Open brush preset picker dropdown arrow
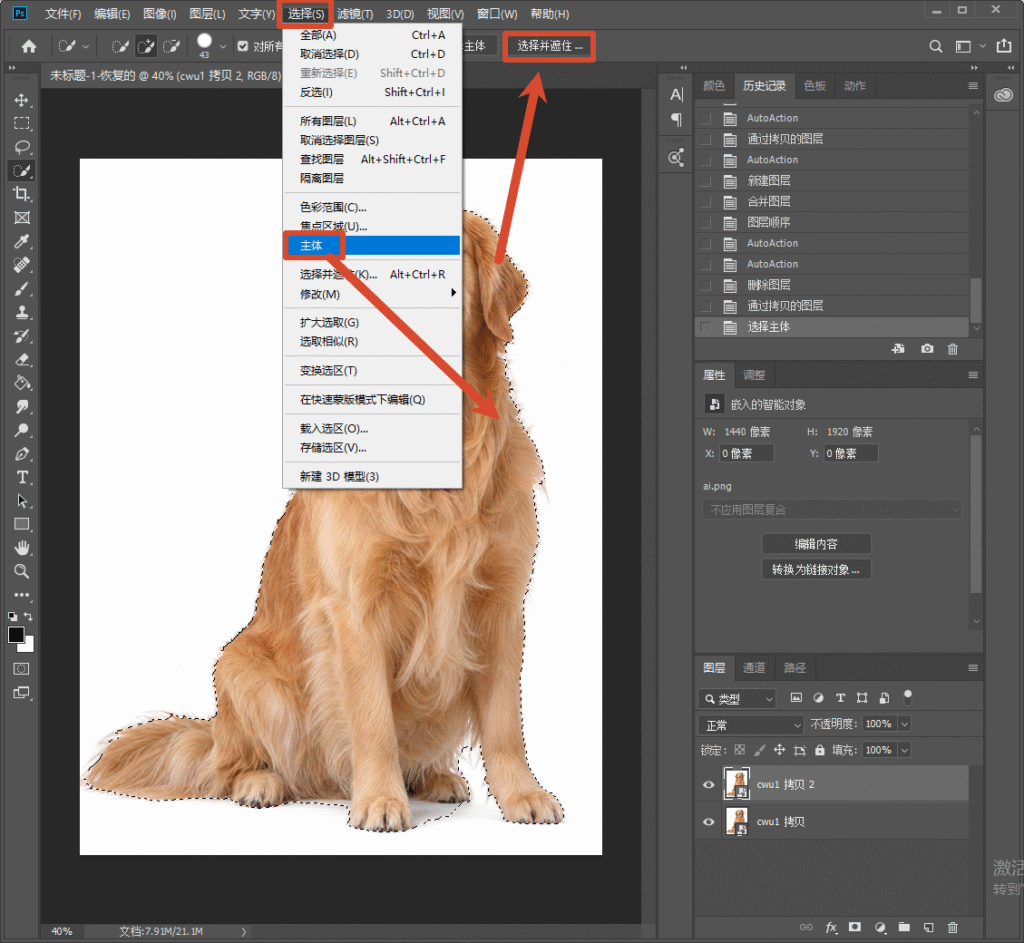 (223, 47)
